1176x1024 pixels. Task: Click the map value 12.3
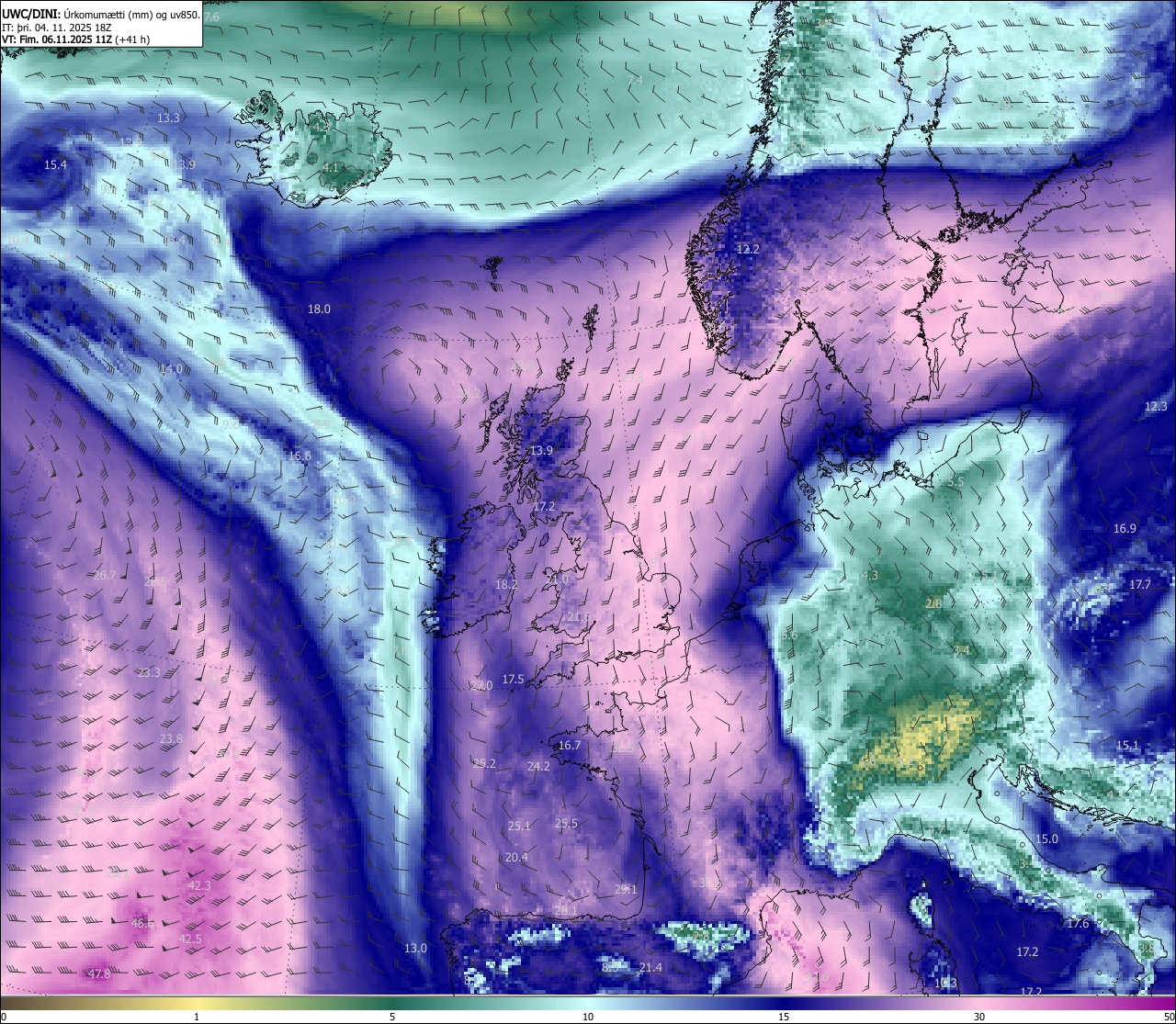click(1156, 407)
